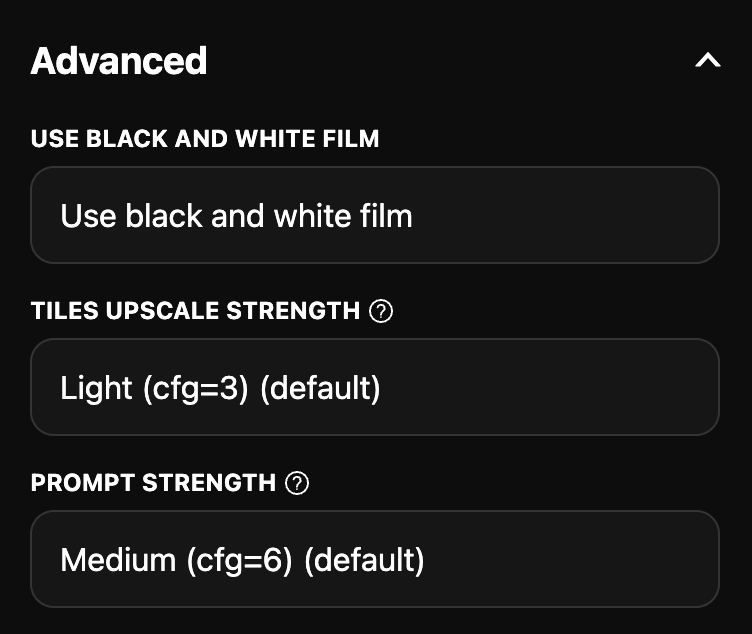The height and width of the screenshot is (634, 752).
Task: Open the Tiles Upscale Strength dropdown
Action: coord(375,387)
